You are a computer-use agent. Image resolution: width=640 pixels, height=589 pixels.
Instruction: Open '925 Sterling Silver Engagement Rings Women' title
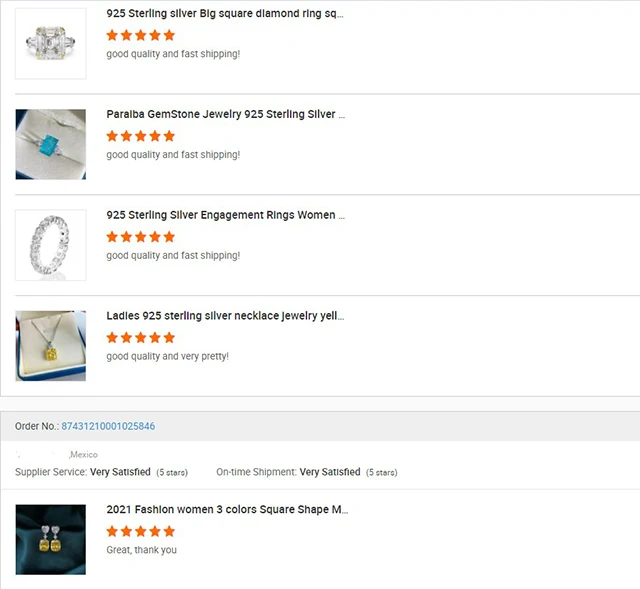click(x=226, y=215)
